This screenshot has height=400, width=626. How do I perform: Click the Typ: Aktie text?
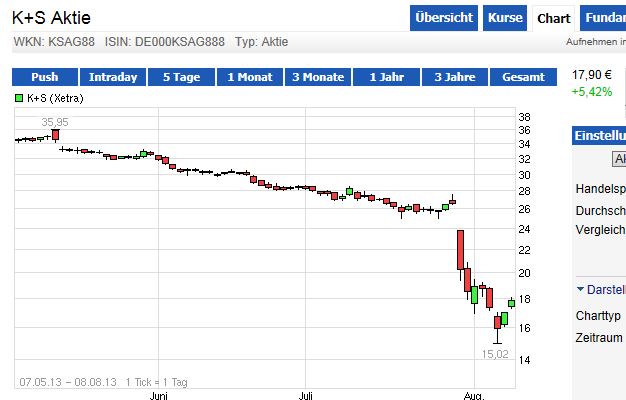pyautogui.click(x=261, y=42)
